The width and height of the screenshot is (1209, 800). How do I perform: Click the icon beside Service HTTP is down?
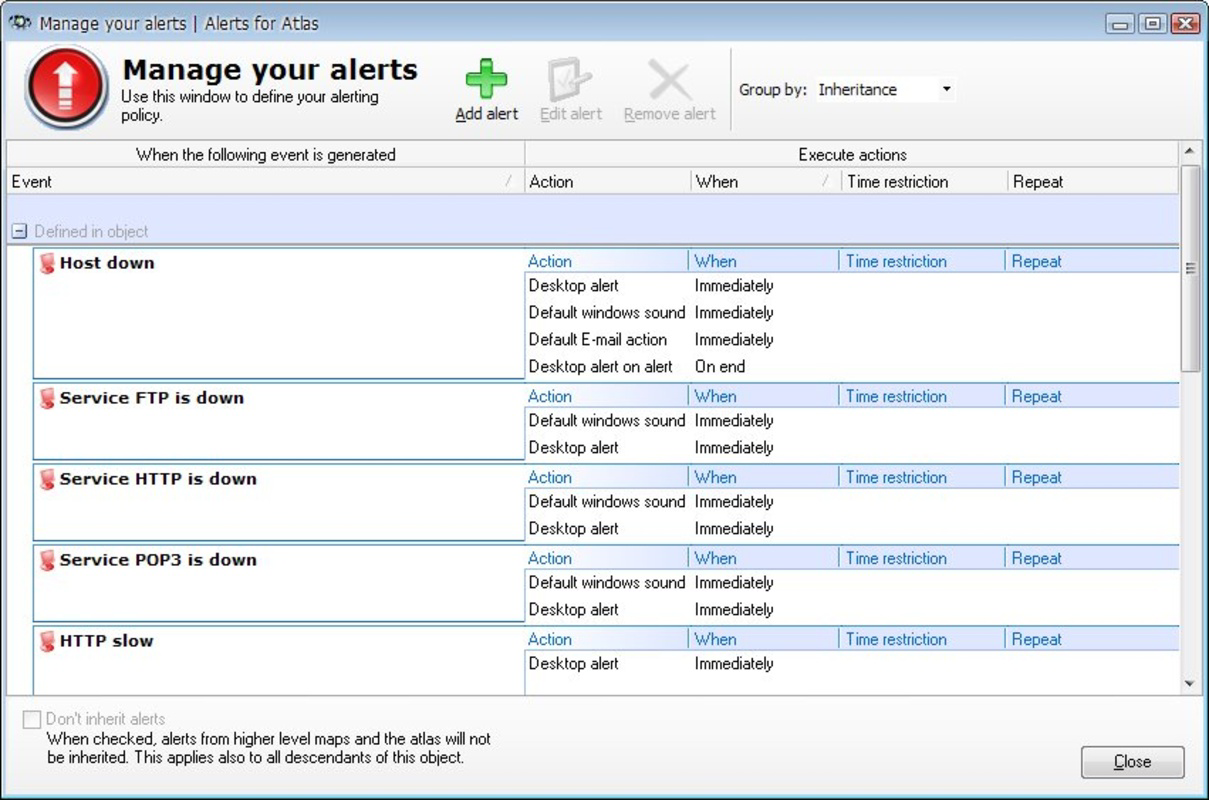click(47, 479)
